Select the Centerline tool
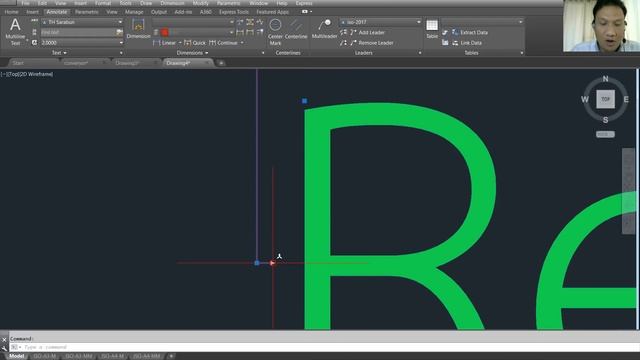The width and height of the screenshot is (640, 360). [x=296, y=29]
